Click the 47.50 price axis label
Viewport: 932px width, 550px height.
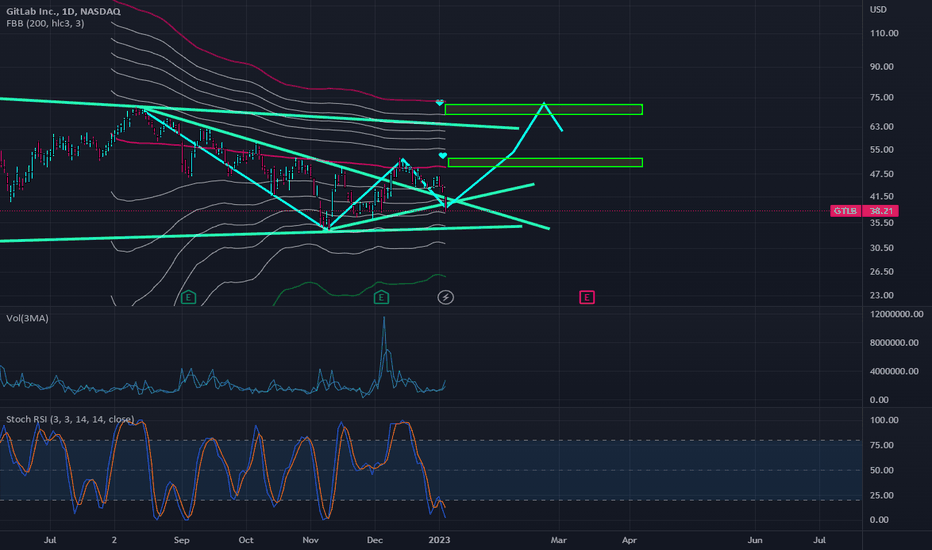point(881,174)
